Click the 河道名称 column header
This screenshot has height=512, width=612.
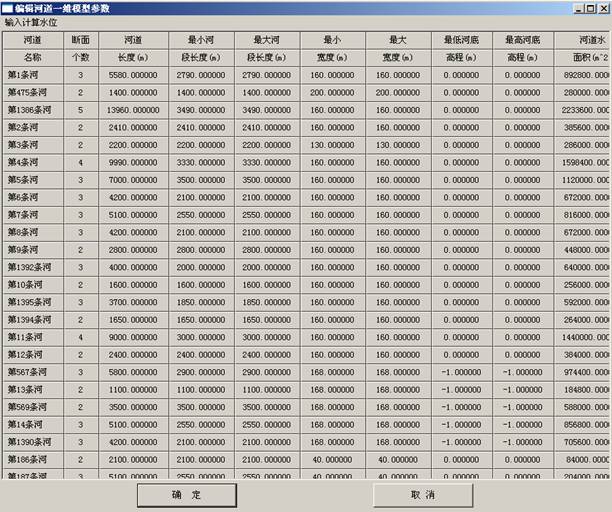coord(32,49)
